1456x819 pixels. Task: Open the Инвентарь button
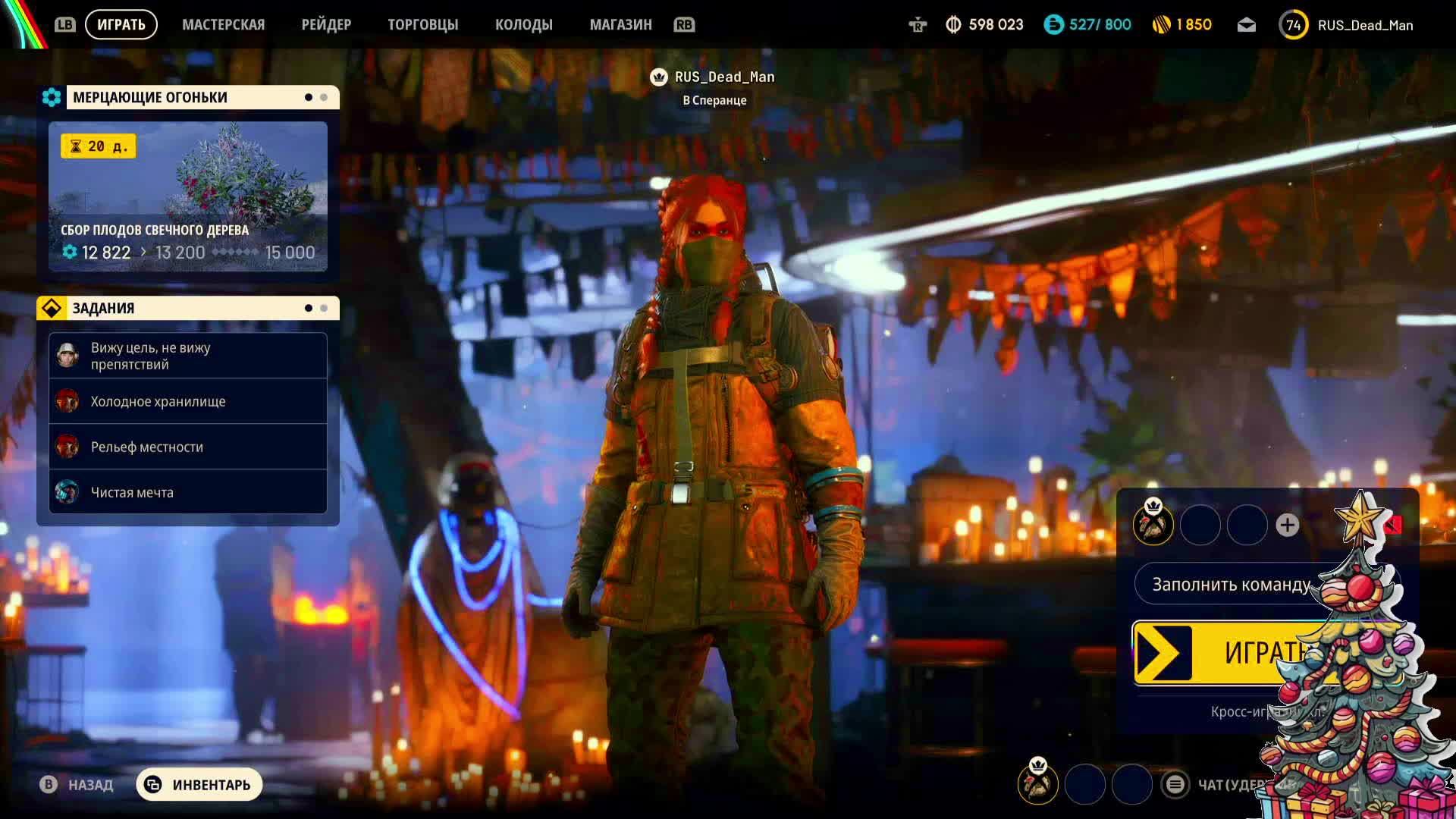[199, 784]
